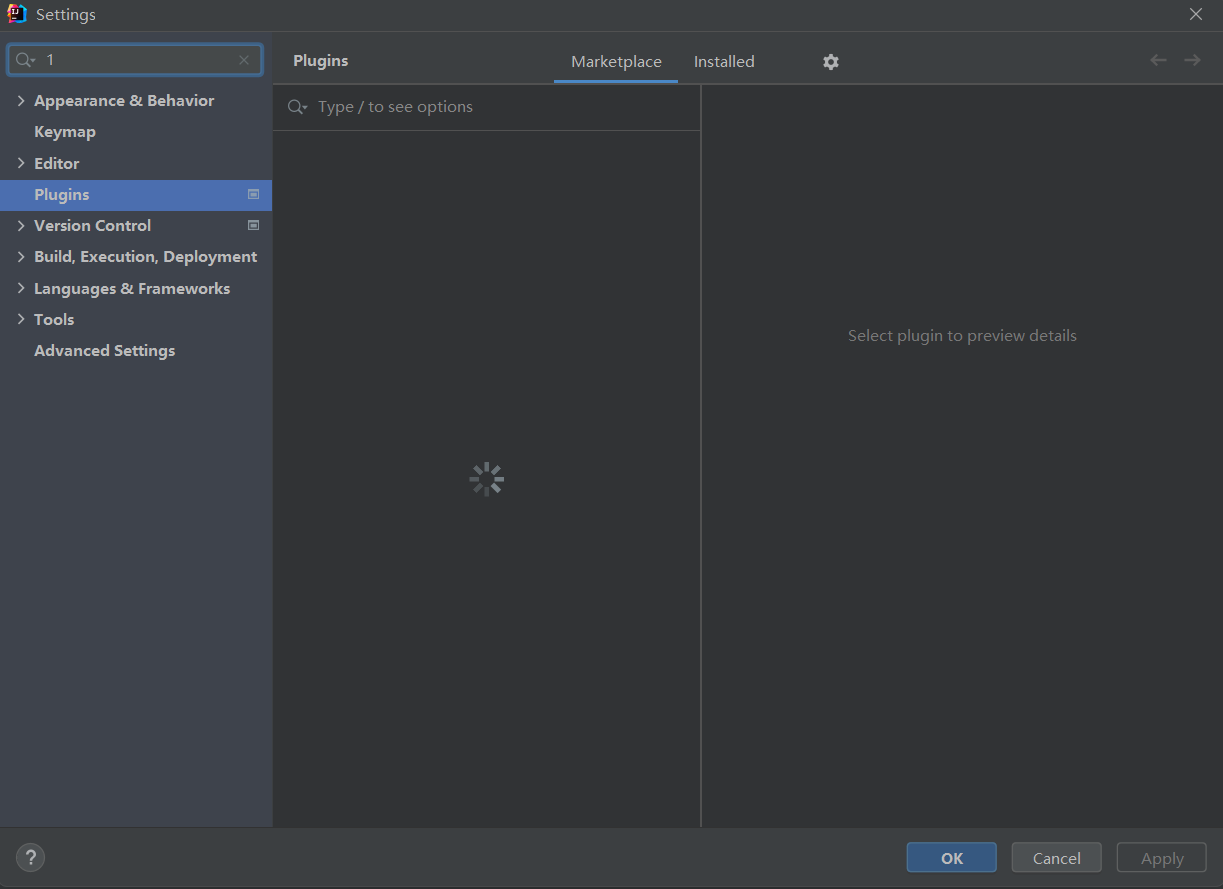
Task: Switch to the Marketplace tab
Action: (616, 62)
